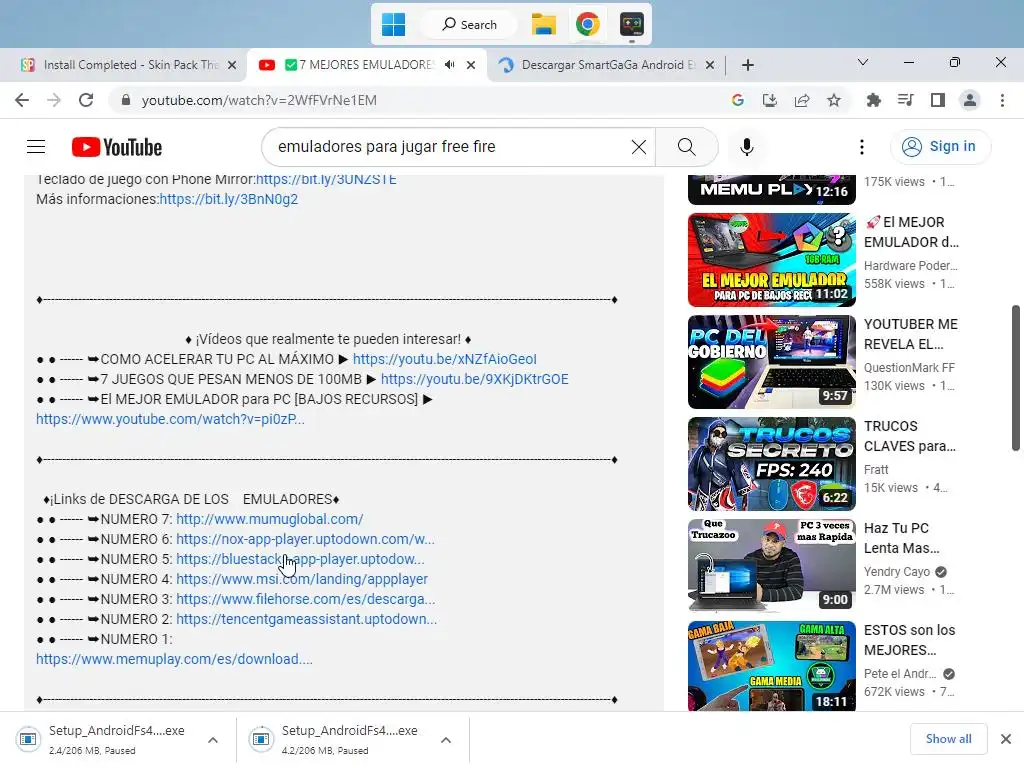Click the YouTube search magnifier button

(686, 147)
